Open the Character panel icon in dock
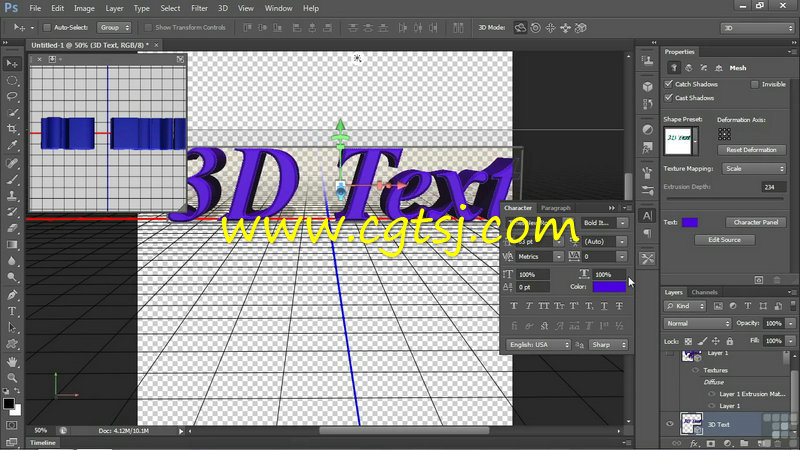Viewport: 800px width, 450px height. (647, 216)
